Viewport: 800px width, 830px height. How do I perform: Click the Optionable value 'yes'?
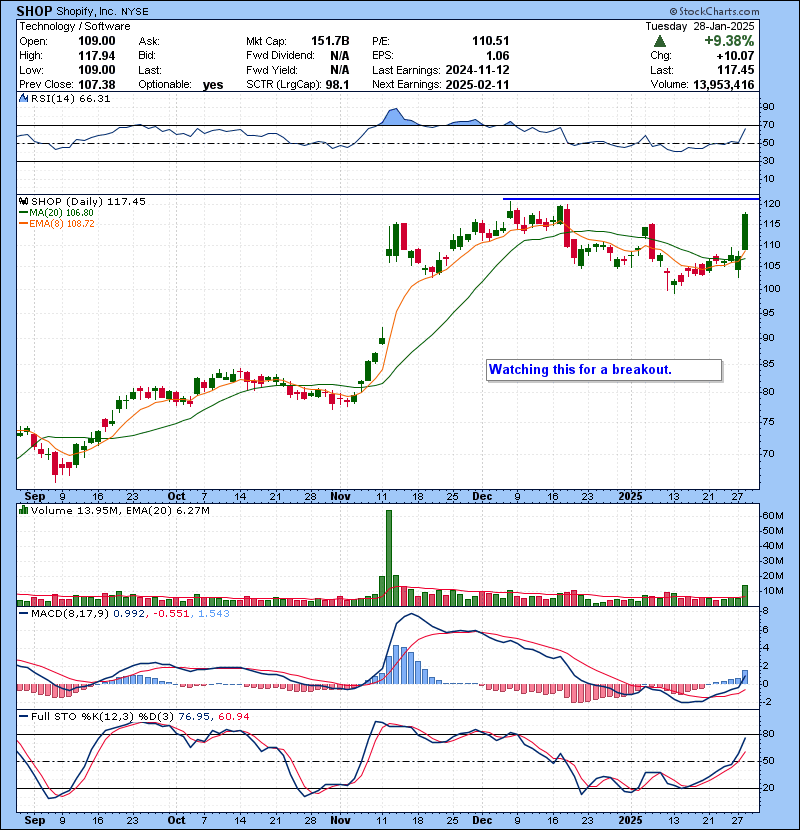pos(213,85)
